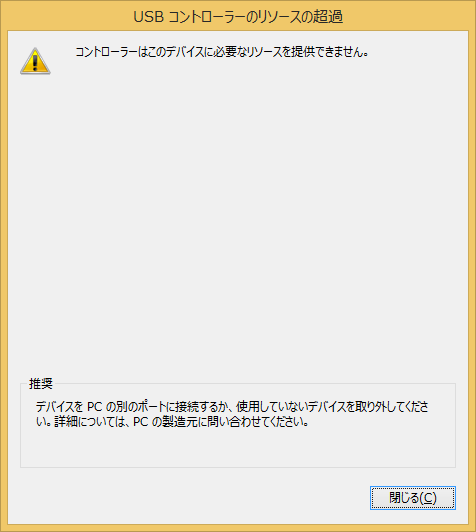
Task: Click the 閉じる(C) button
Action: click(413, 498)
